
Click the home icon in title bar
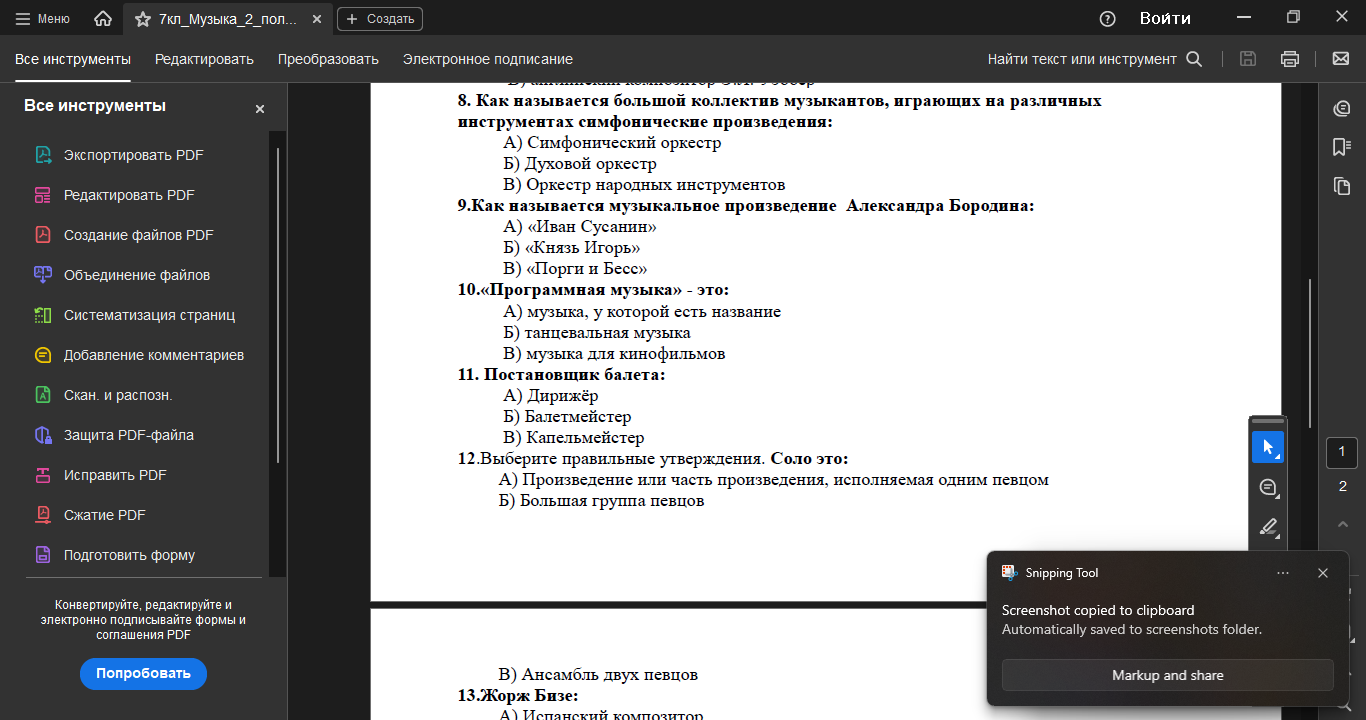coord(102,19)
